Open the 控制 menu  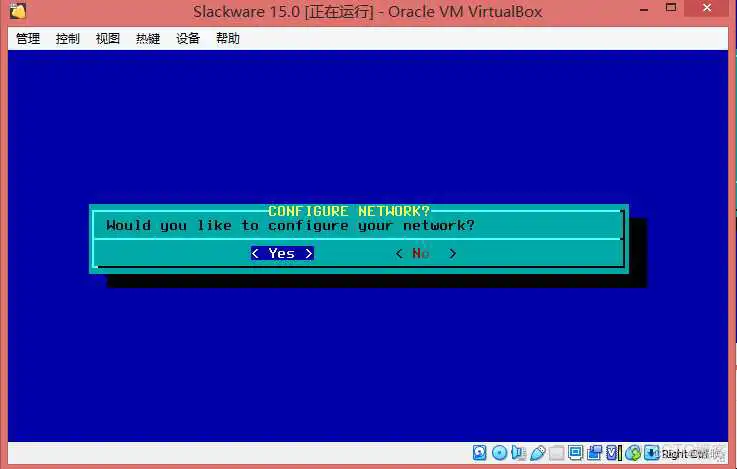coord(68,39)
